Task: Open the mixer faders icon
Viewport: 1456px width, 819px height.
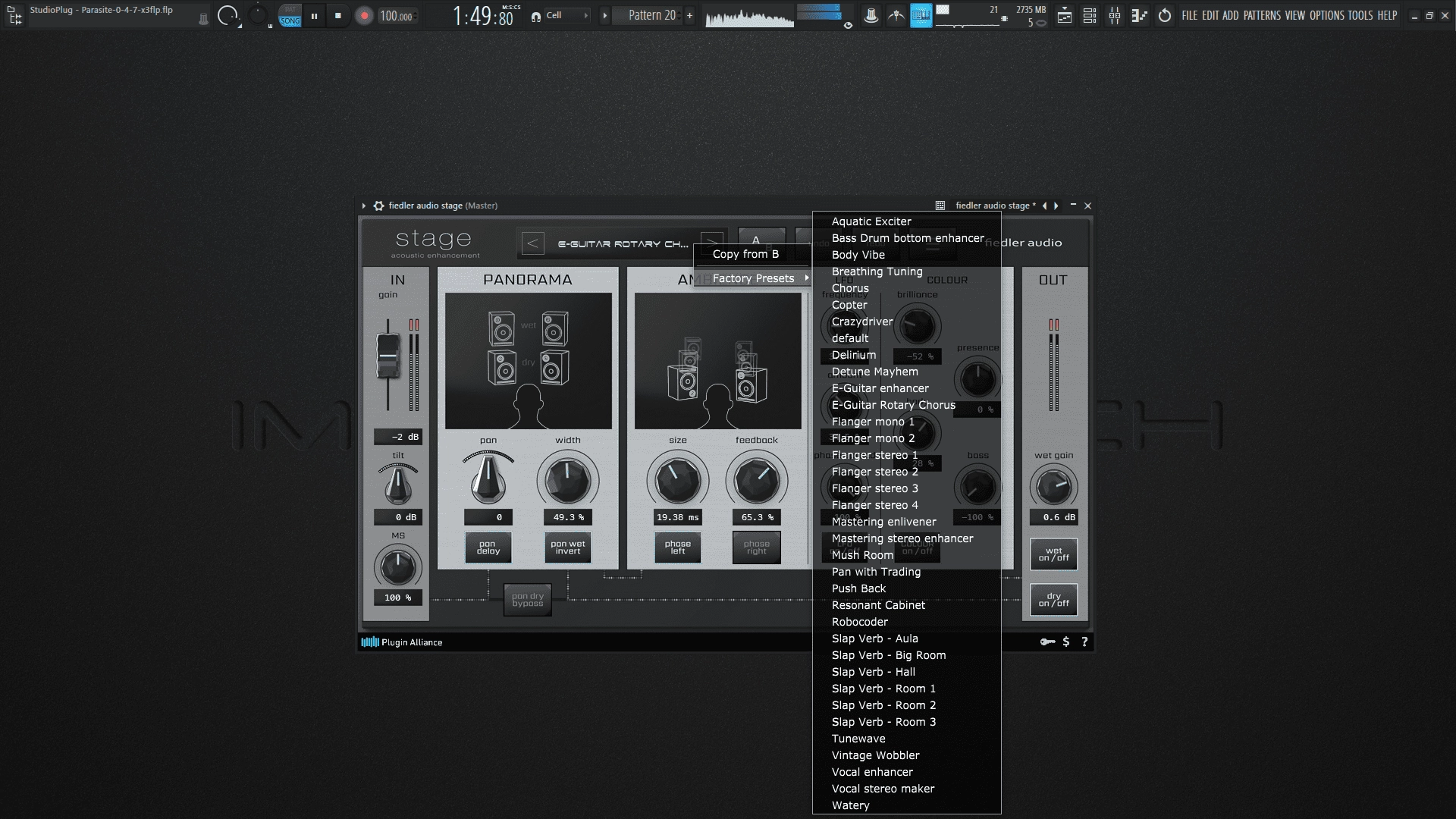Action: (x=1115, y=15)
